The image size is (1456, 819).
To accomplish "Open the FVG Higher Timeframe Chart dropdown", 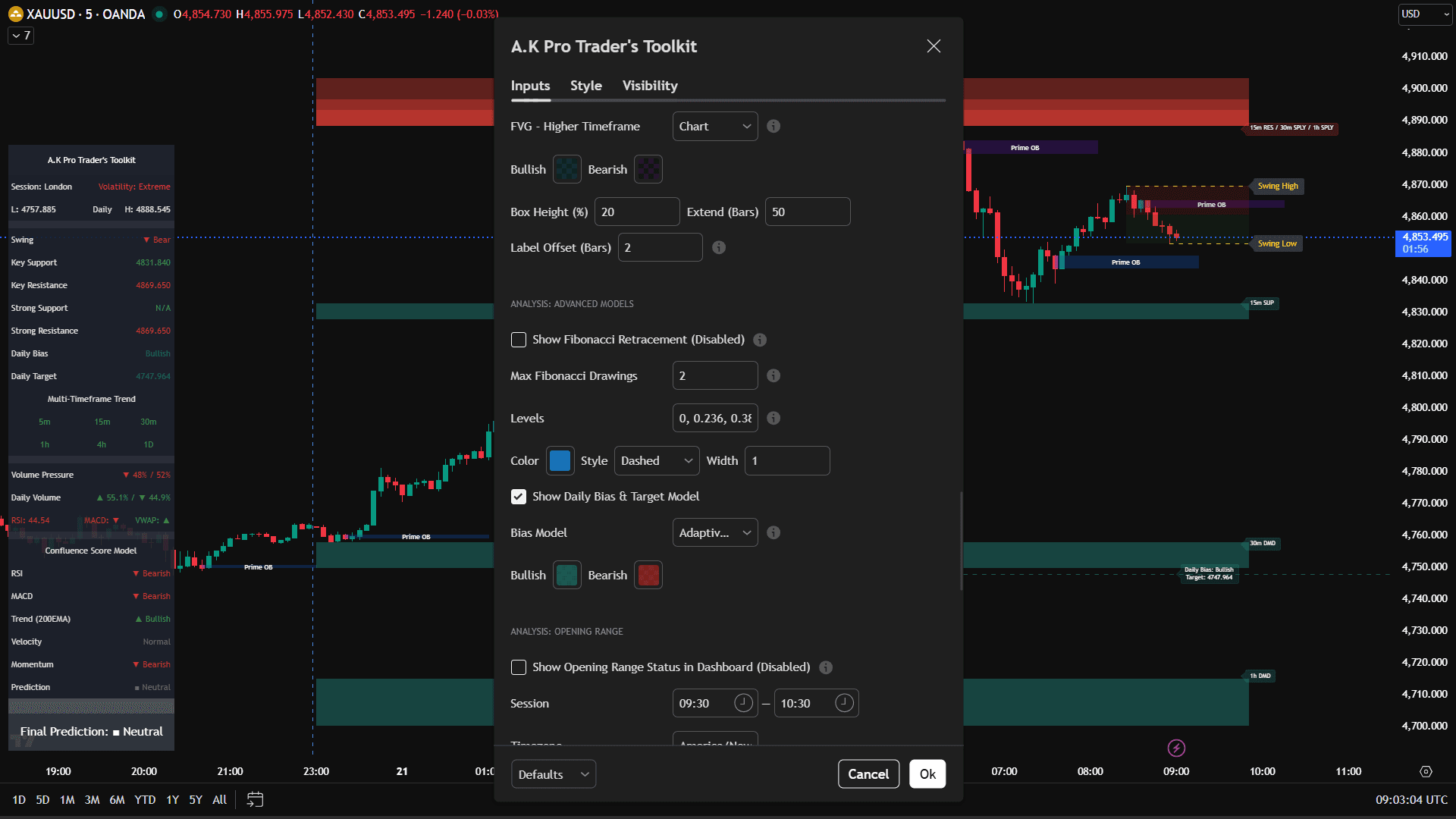I will 714,126.
